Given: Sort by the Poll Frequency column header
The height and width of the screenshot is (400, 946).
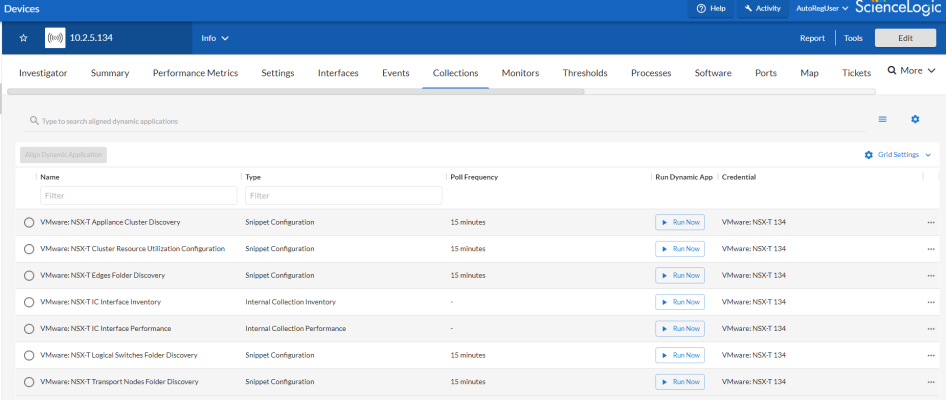Looking at the screenshot, I should 474,177.
